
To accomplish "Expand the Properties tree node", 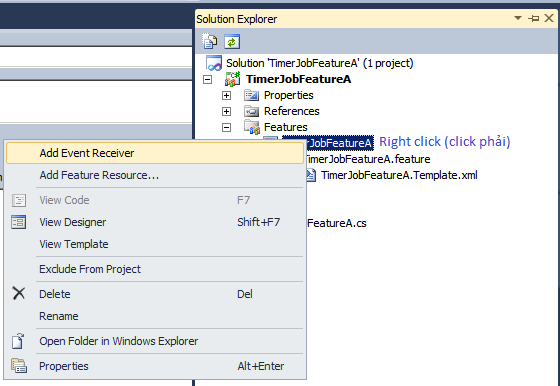I will click(226, 95).
